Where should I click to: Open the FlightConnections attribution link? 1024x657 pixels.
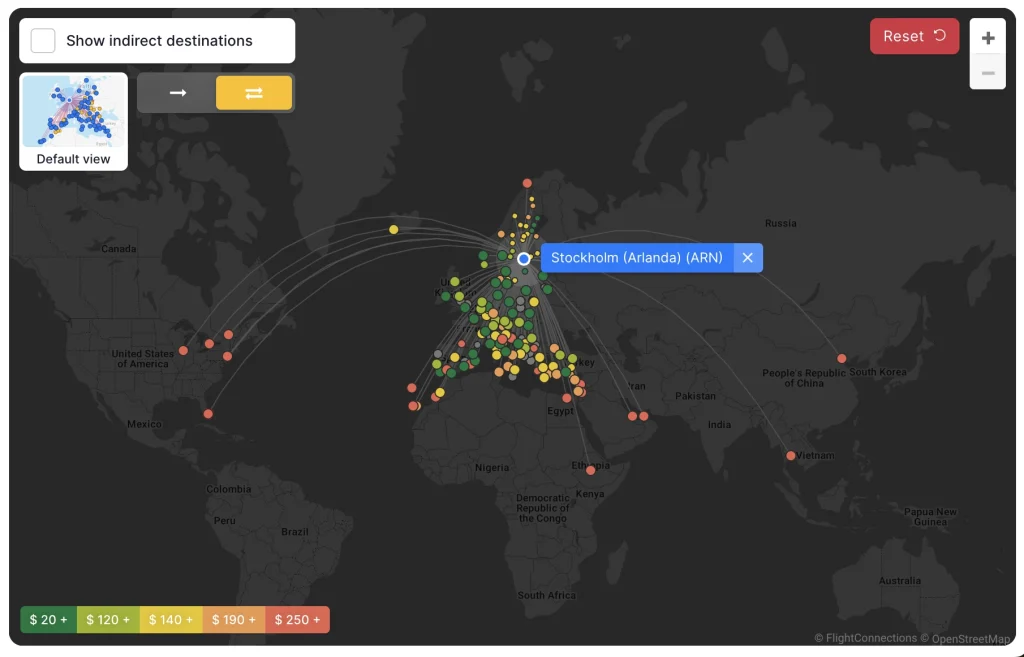click(866, 638)
